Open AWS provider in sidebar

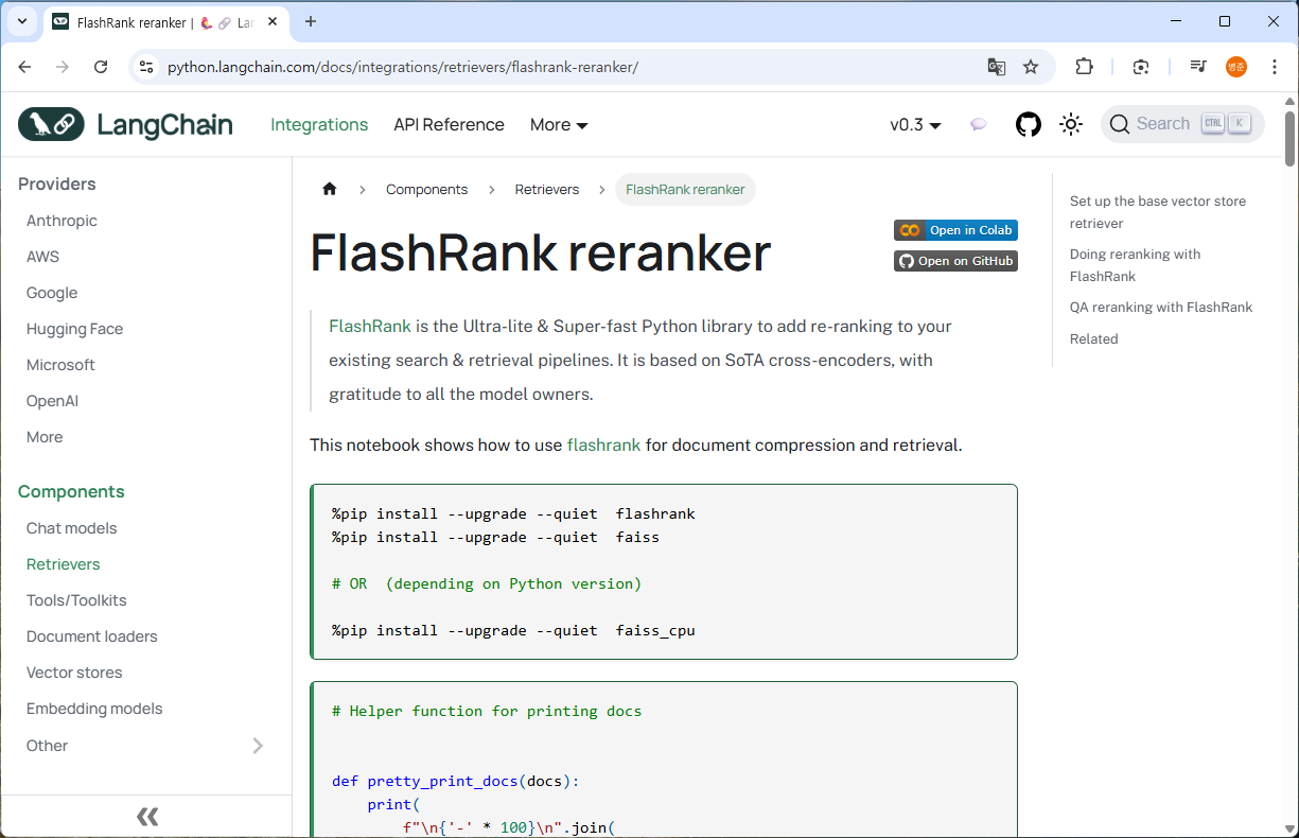tap(43, 256)
